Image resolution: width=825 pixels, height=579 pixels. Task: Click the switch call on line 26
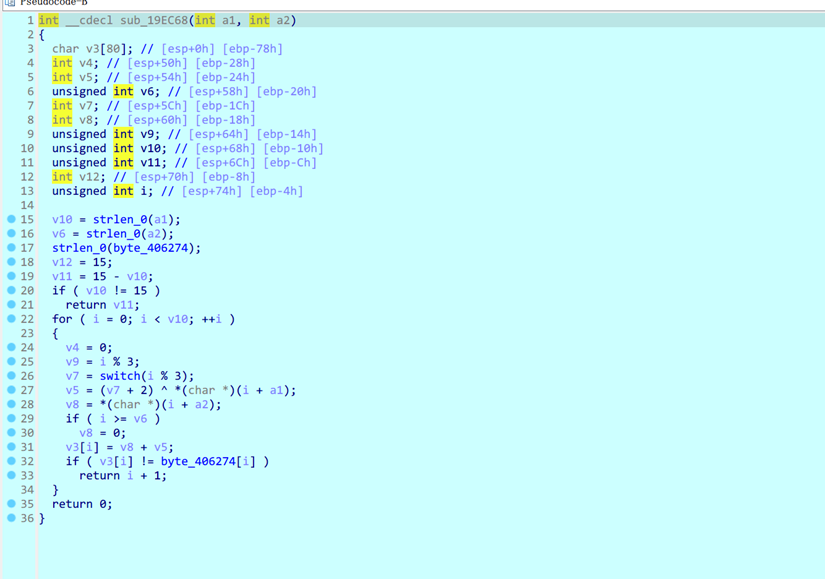coord(120,376)
